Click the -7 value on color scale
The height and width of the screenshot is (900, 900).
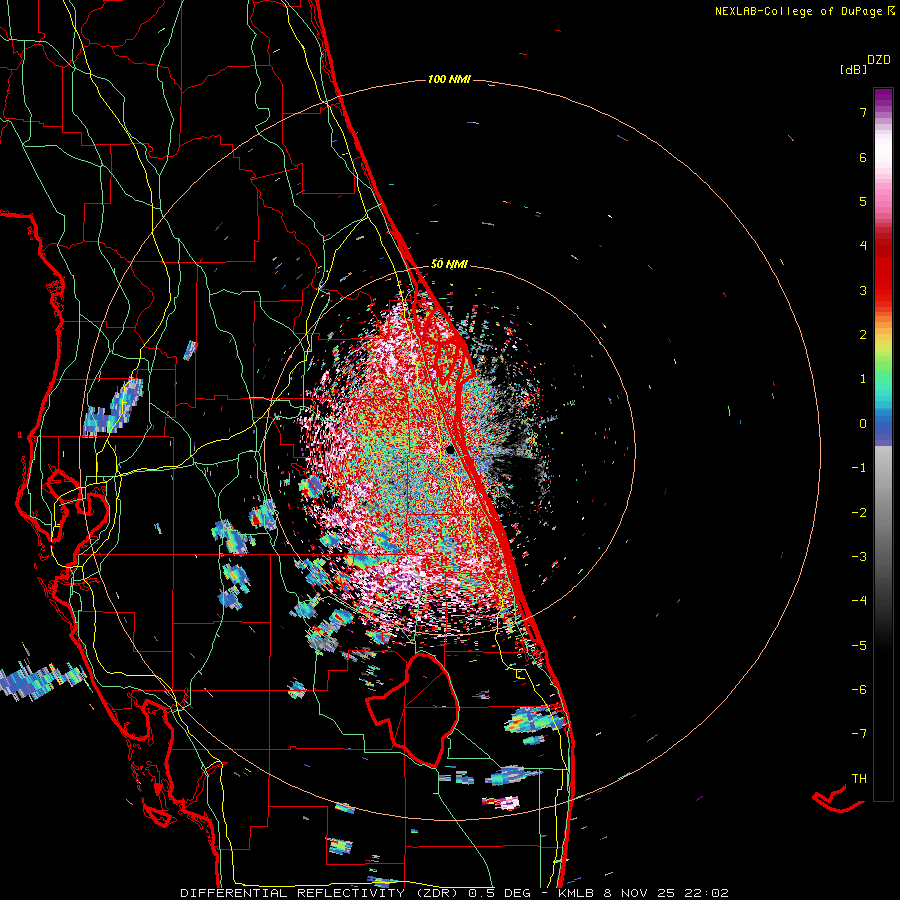(859, 734)
